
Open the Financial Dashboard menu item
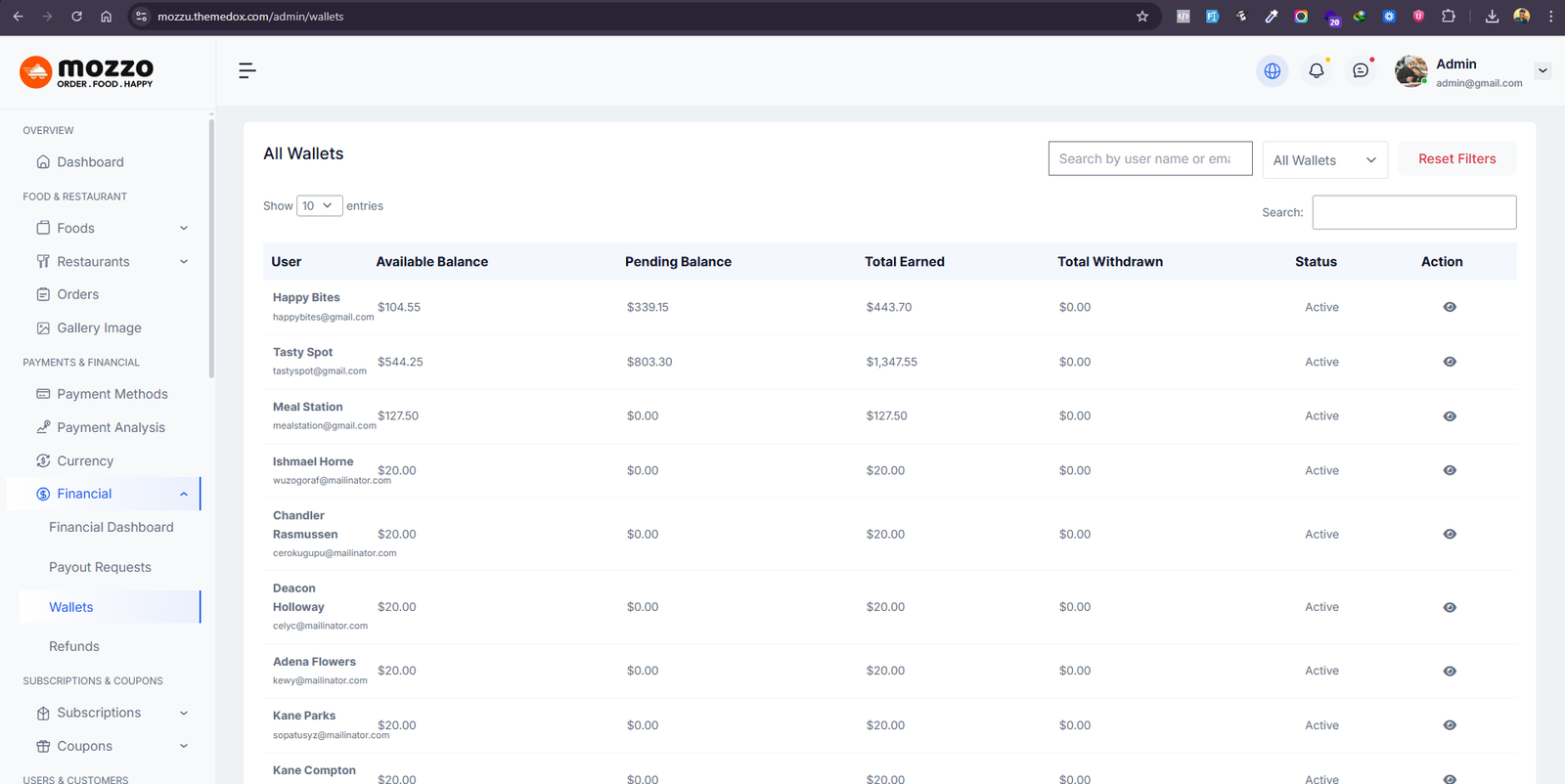point(112,527)
